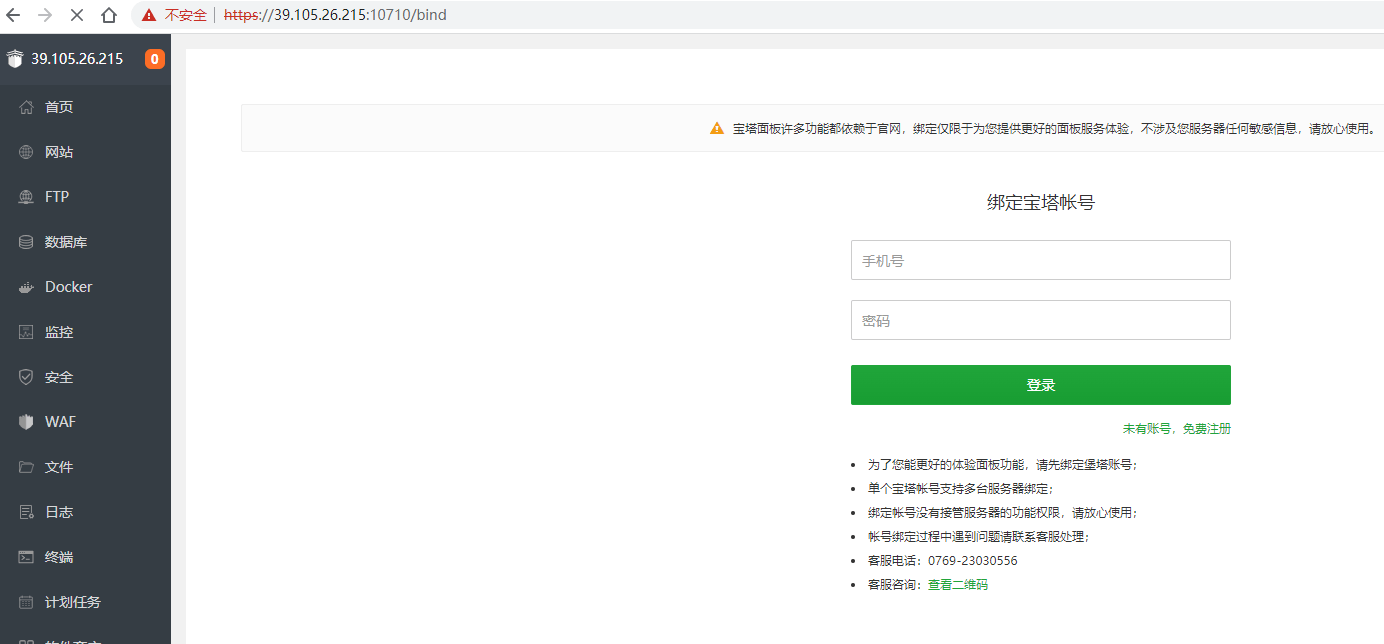
Task: Click the FTP globe icon in sidebar
Action: [27, 197]
